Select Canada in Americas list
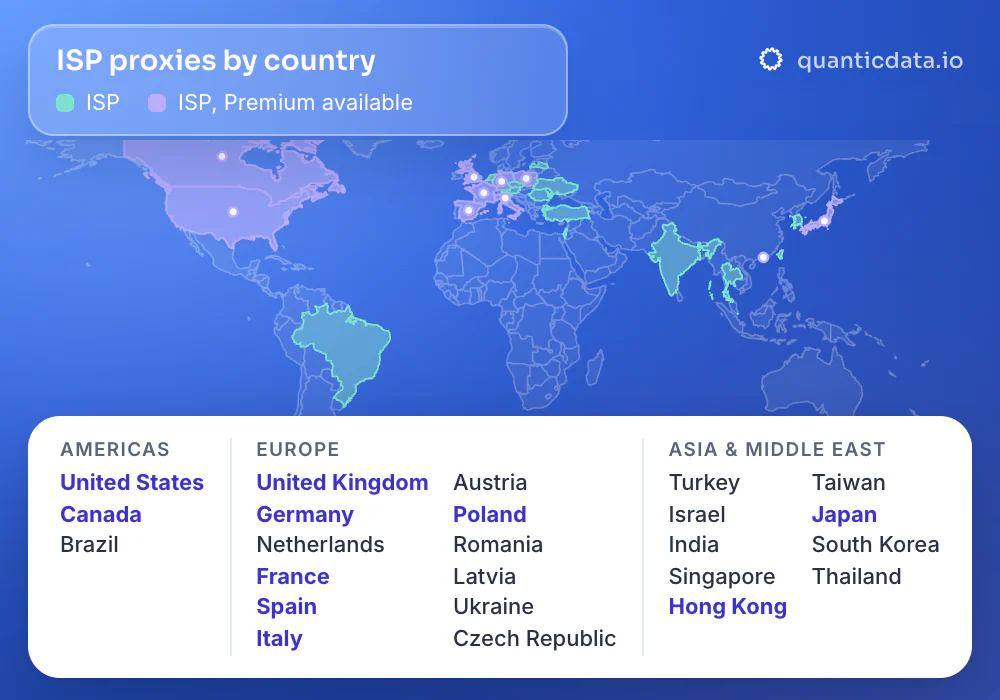Screen dimensions: 1000x700 [101, 514]
